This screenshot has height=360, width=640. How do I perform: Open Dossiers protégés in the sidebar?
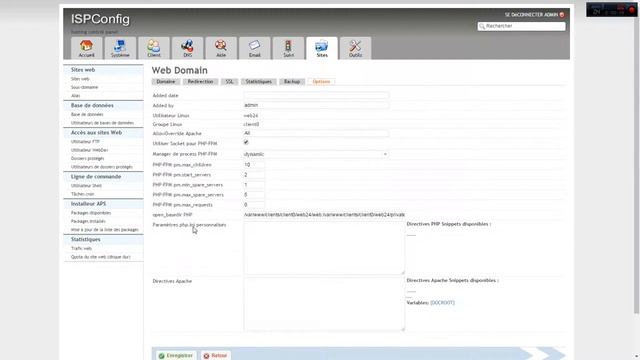pos(87,158)
